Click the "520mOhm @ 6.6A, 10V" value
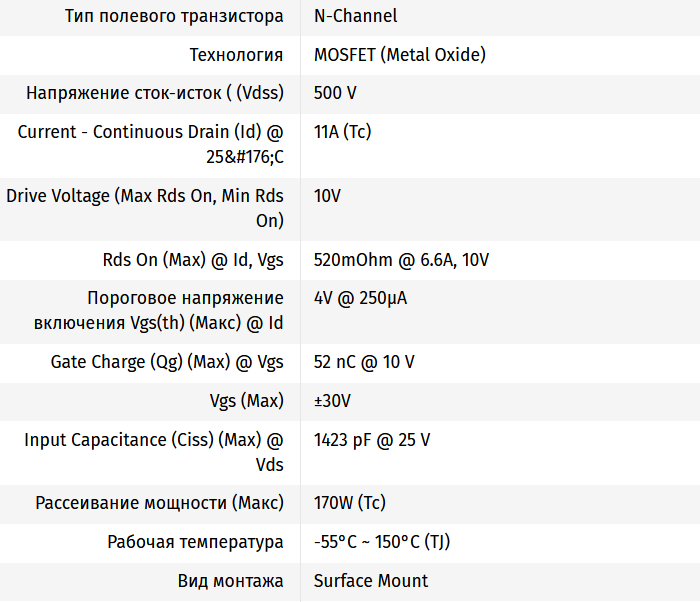700x602 pixels. tap(401, 260)
